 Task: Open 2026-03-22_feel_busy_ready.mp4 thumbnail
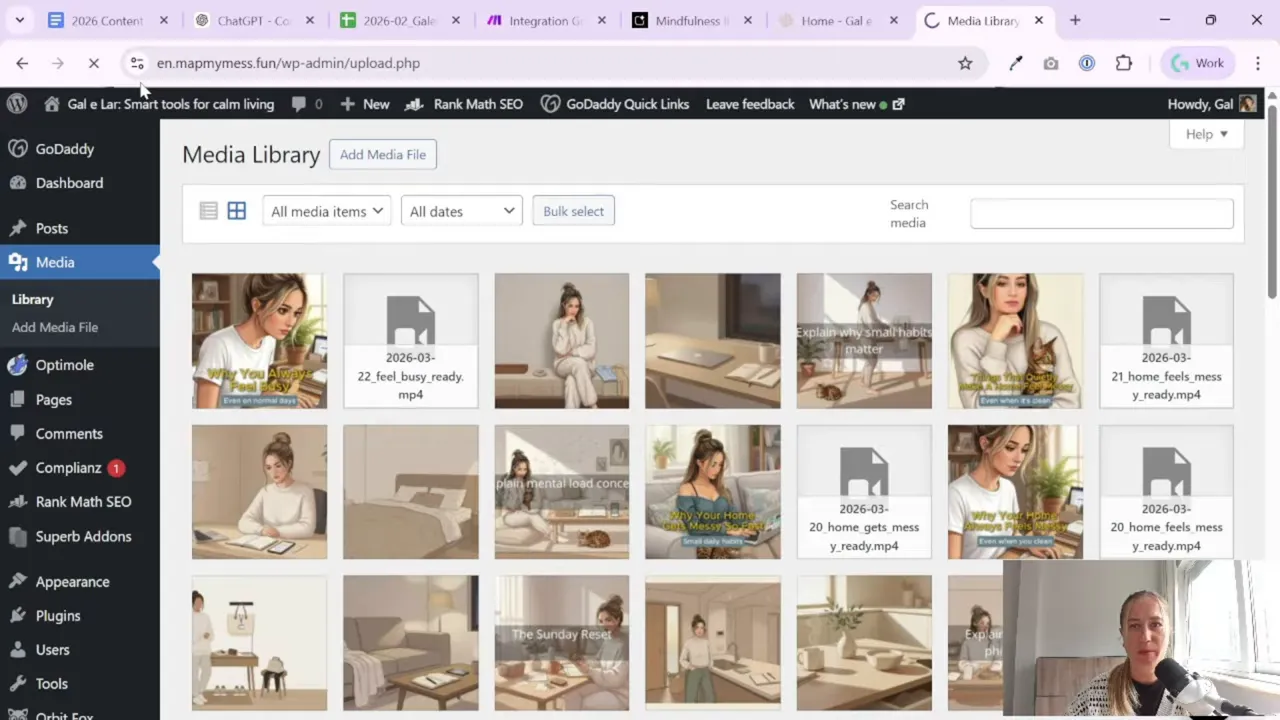tap(411, 341)
